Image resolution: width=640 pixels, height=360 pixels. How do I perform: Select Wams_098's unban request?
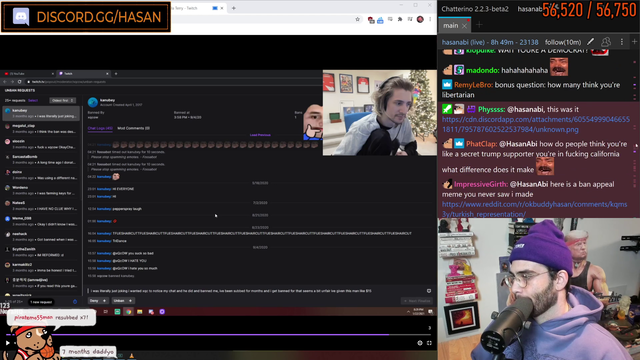point(41,221)
